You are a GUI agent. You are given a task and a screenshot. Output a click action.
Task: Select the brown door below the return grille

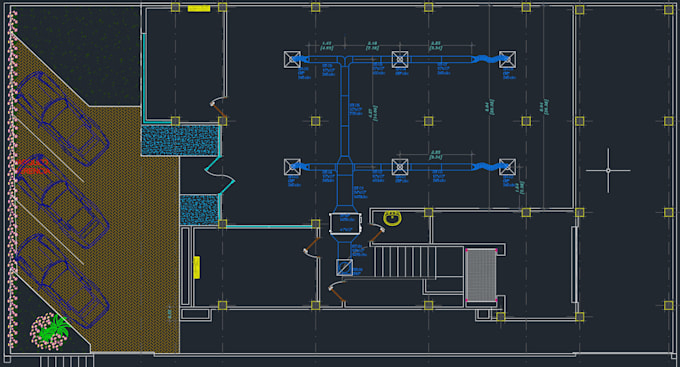point(337,291)
